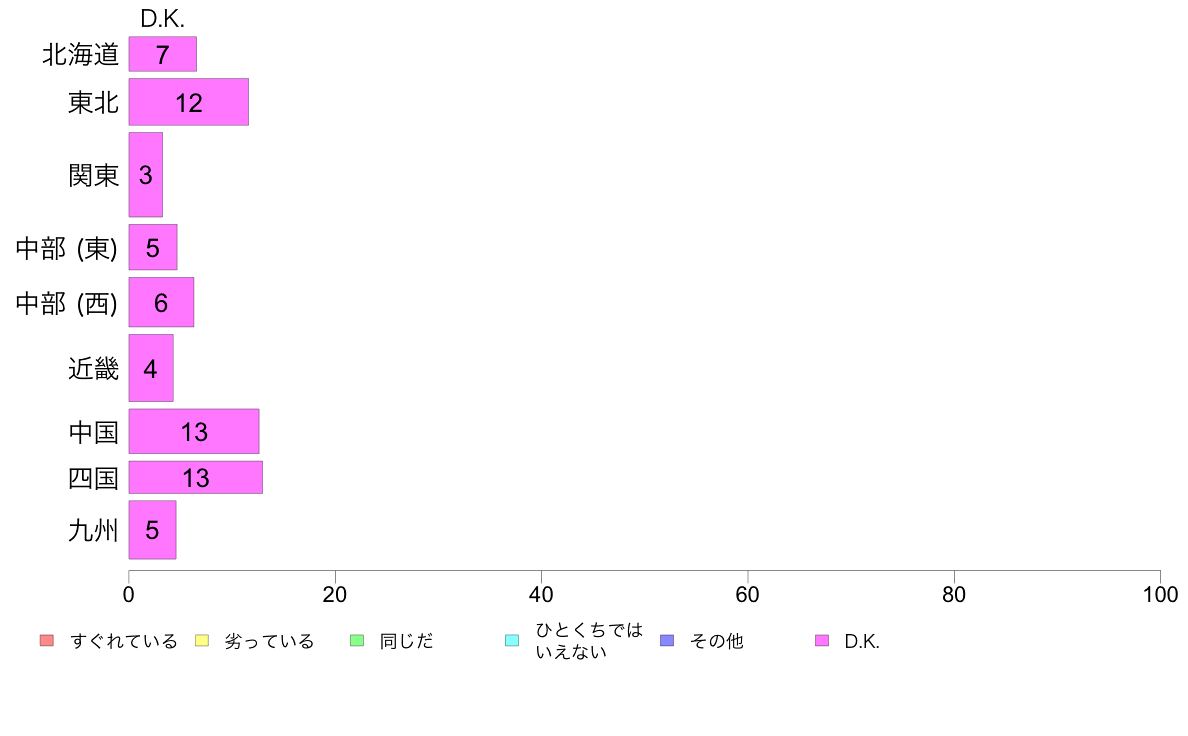The height and width of the screenshot is (736, 1188).
Task: Click the magenta D.K. legend swatch
Action: pyautogui.click(x=822, y=640)
